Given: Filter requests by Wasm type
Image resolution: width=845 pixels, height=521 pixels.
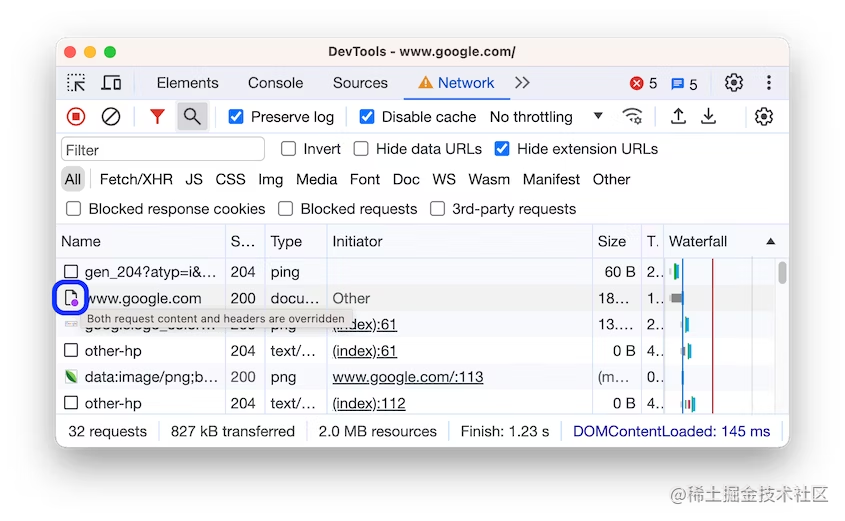Looking at the screenshot, I should coord(489,179).
